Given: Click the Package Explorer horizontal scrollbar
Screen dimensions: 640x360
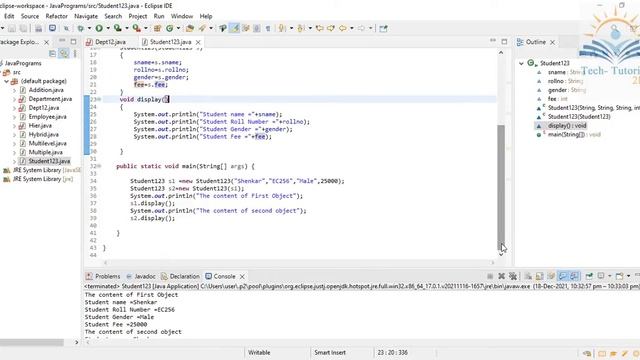Looking at the screenshot, I should click(32, 342).
